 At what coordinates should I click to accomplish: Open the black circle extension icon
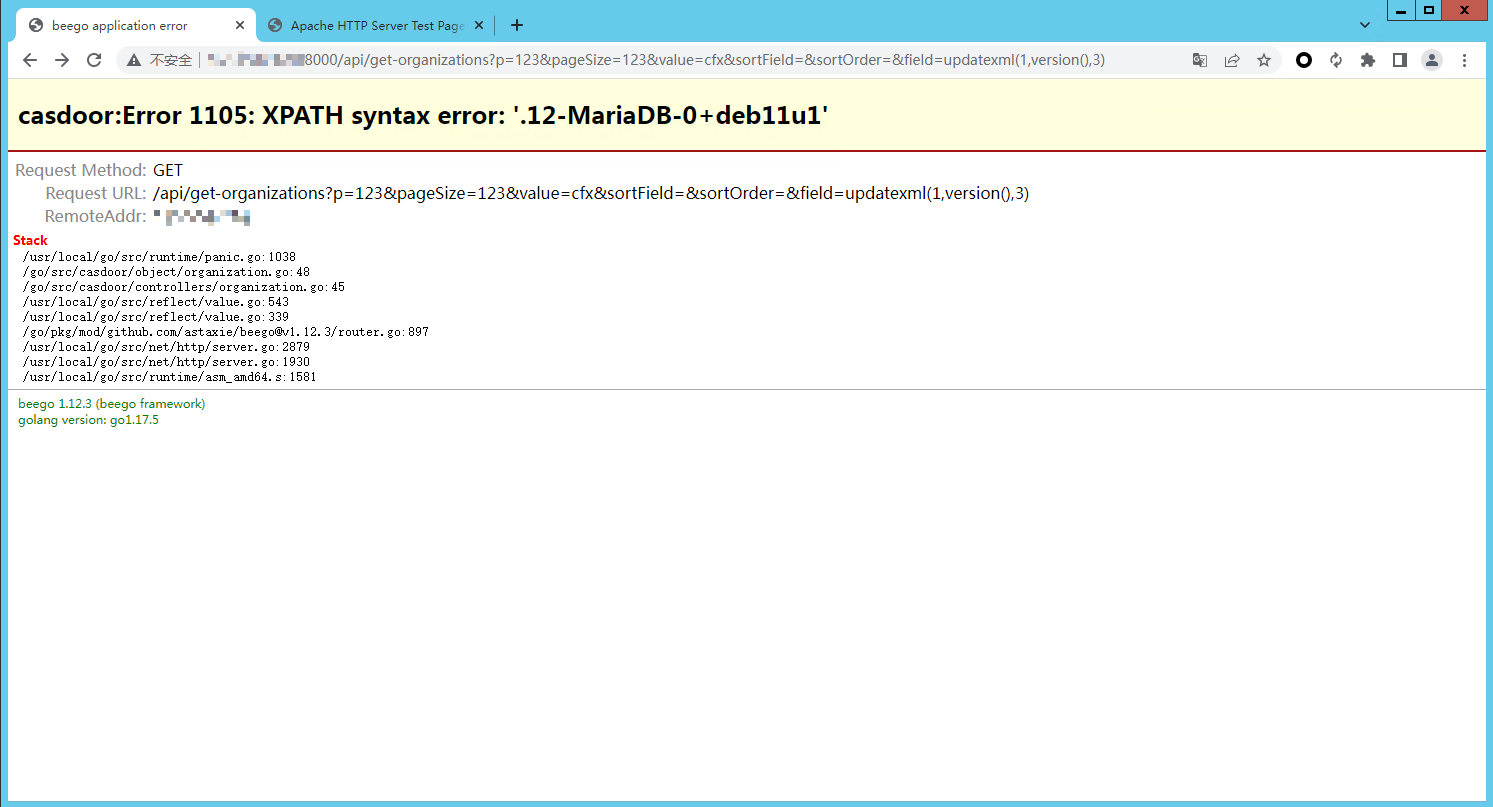[x=1304, y=60]
